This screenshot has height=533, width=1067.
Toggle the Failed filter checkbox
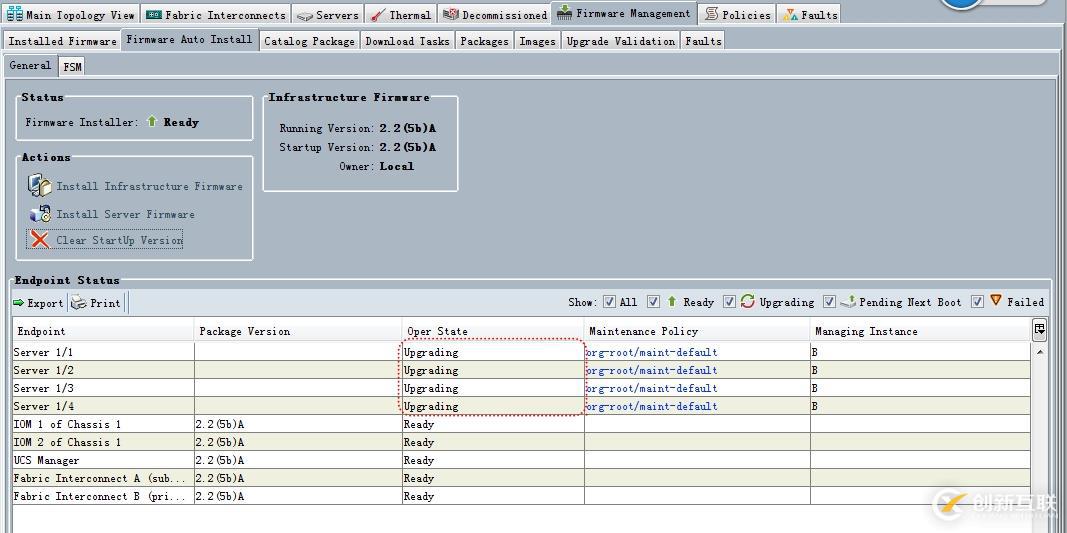coord(977,302)
